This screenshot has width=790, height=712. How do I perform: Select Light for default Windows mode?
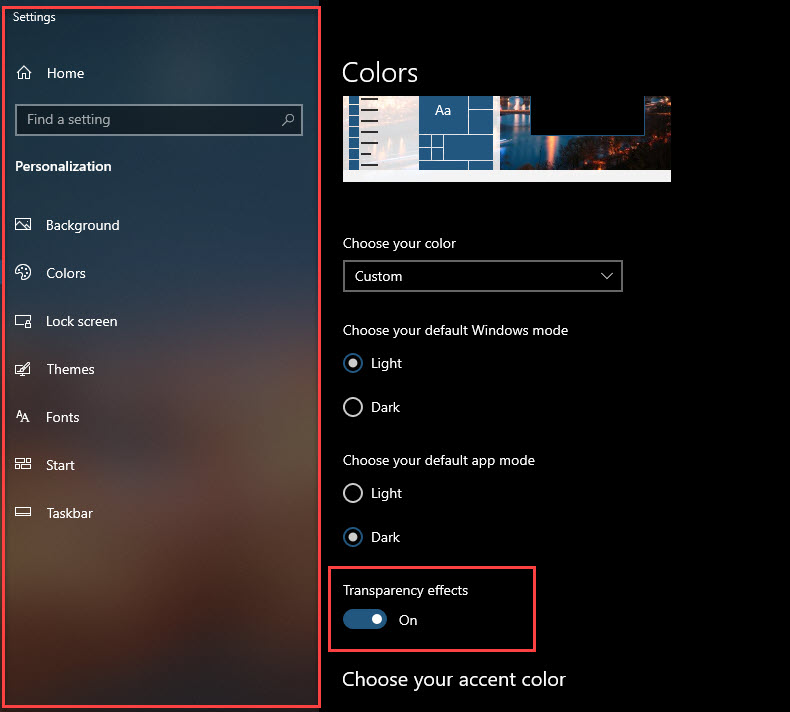(x=353, y=363)
